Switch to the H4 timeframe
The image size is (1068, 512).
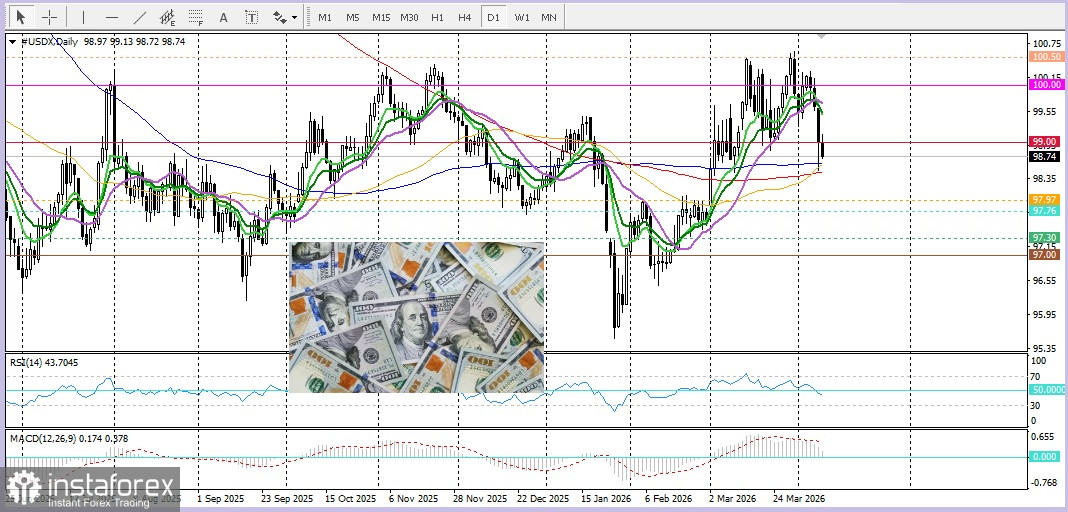coord(464,17)
